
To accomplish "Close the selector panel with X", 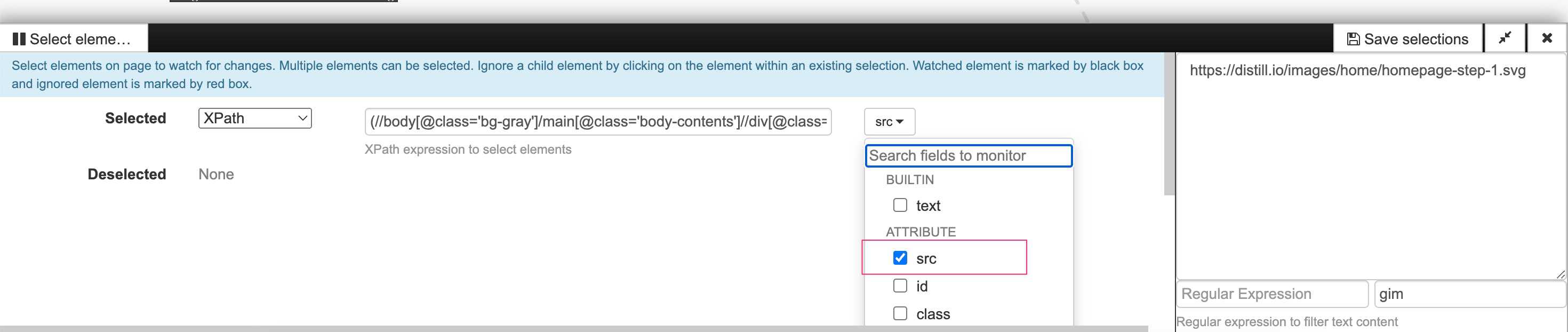I will 1547,38.
